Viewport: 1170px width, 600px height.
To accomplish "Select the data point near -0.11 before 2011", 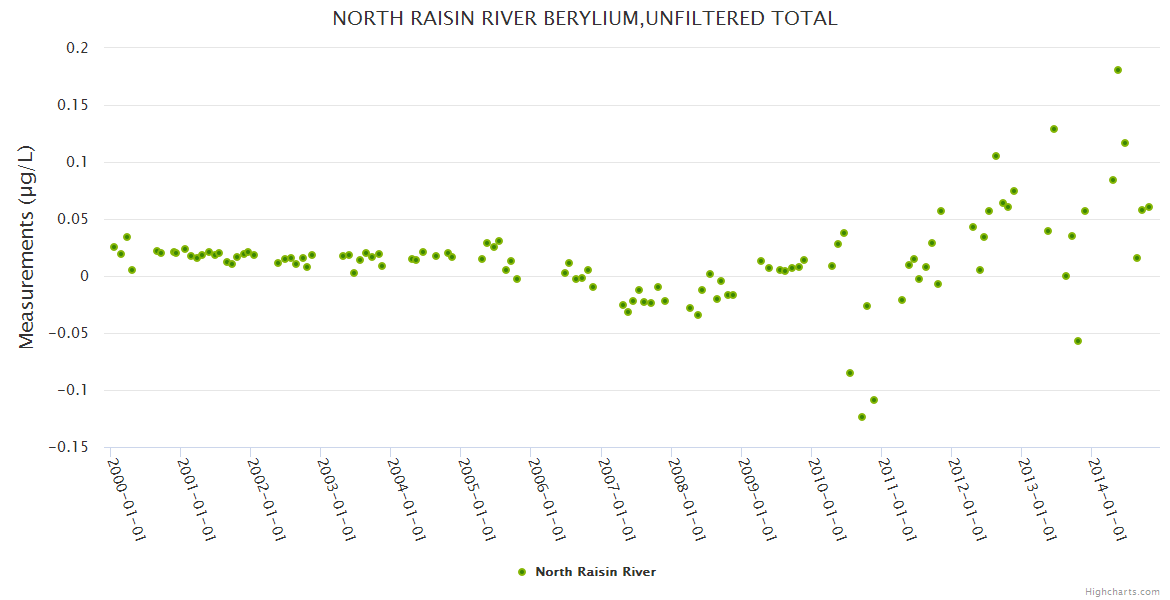I will [x=874, y=400].
